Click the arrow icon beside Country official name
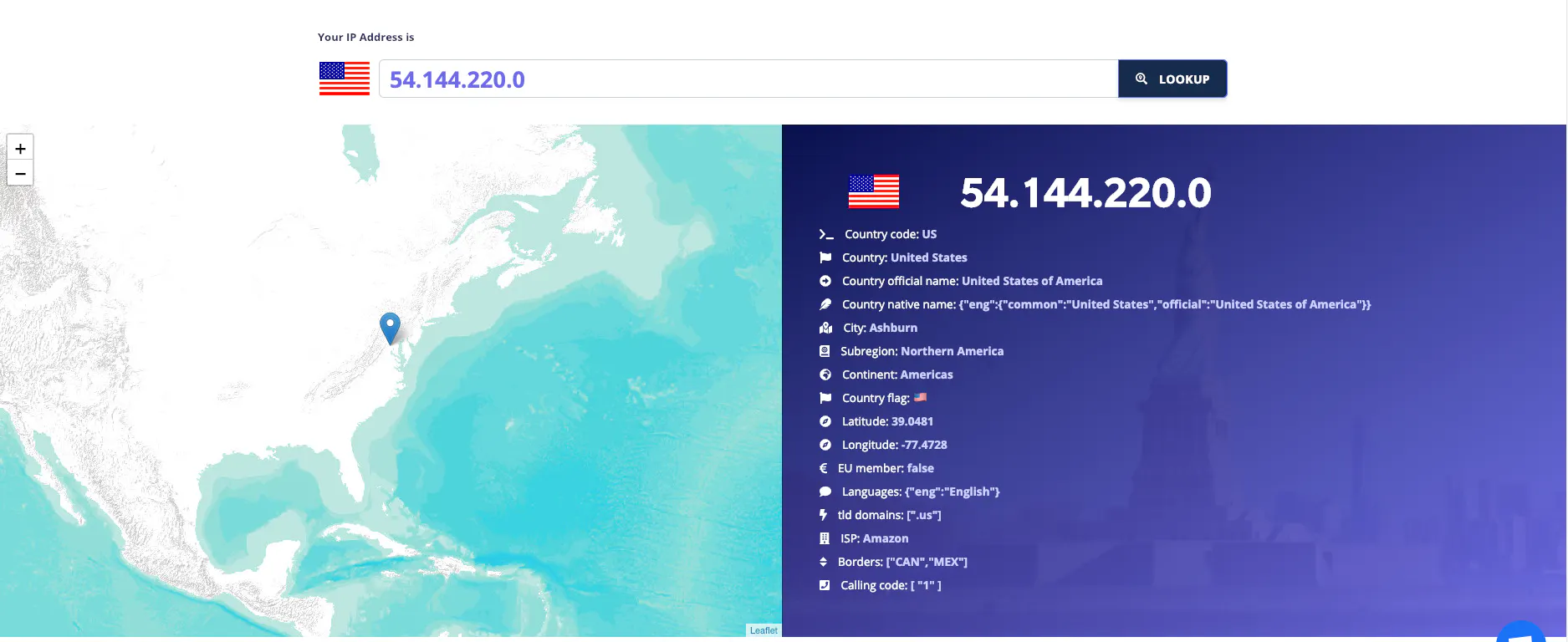The width and height of the screenshot is (1568, 642). coord(825,281)
